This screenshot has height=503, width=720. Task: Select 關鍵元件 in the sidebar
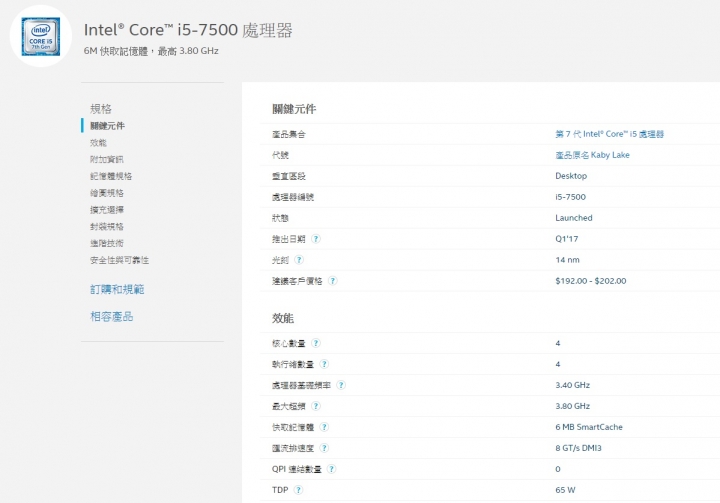coord(107,126)
